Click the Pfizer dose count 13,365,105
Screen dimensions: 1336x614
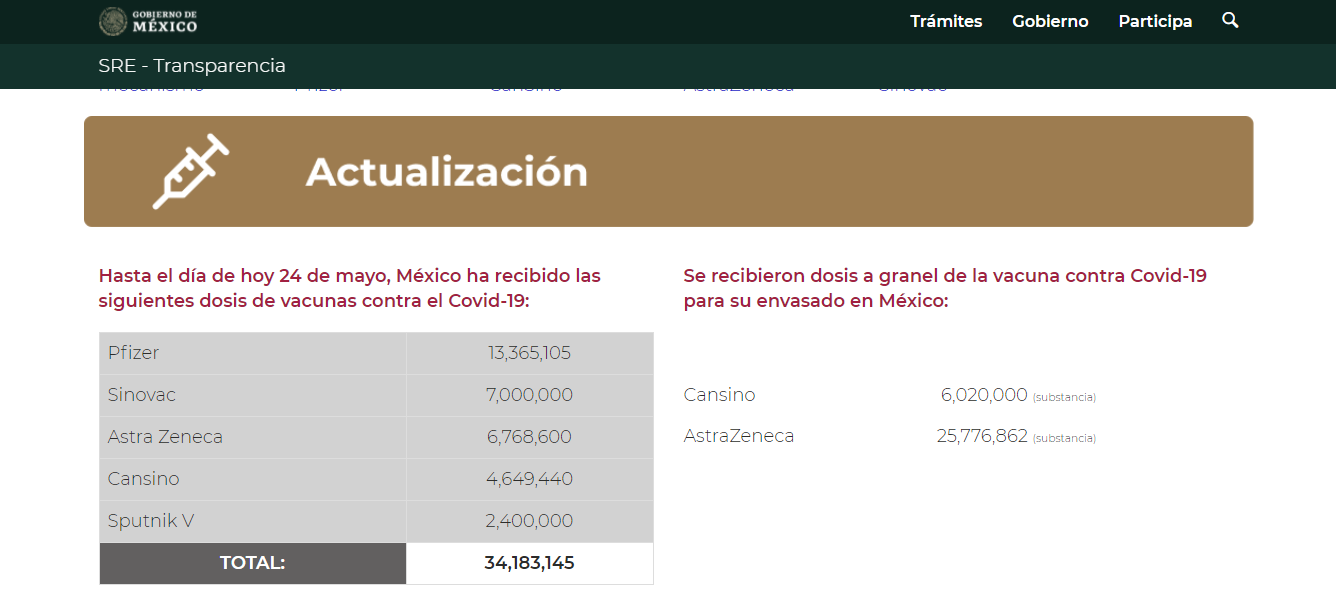529,353
